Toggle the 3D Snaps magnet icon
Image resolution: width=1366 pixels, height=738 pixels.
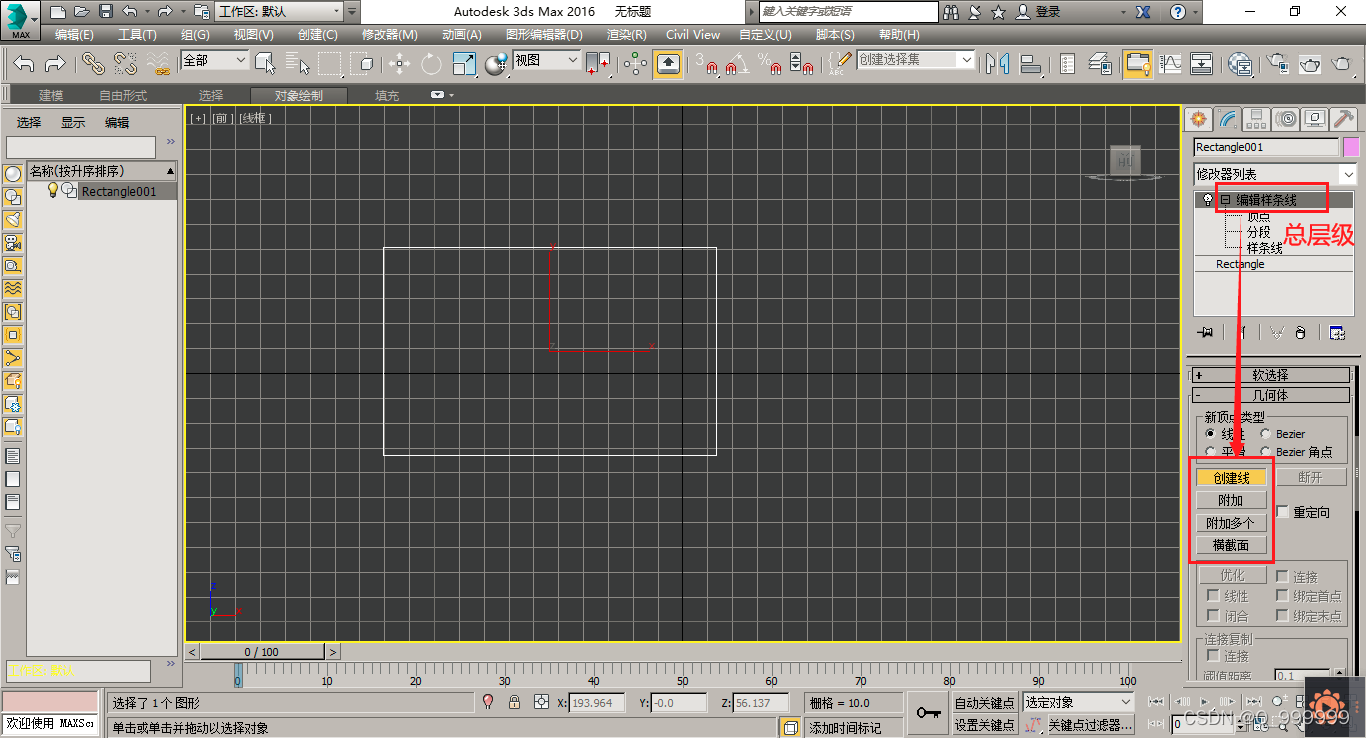click(x=708, y=64)
